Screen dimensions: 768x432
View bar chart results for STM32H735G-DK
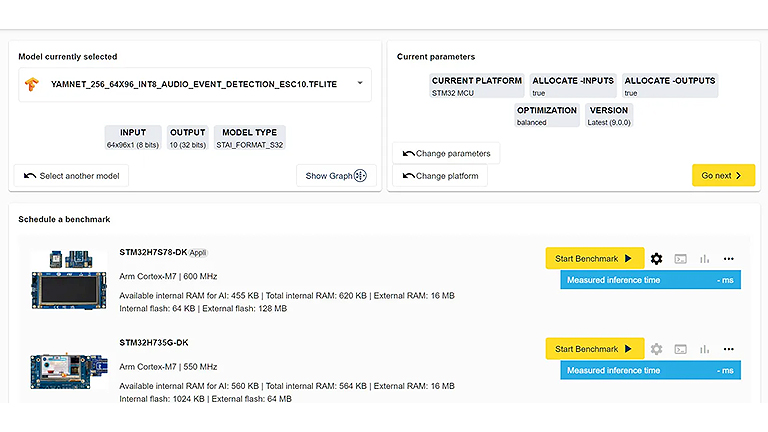[704, 349]
